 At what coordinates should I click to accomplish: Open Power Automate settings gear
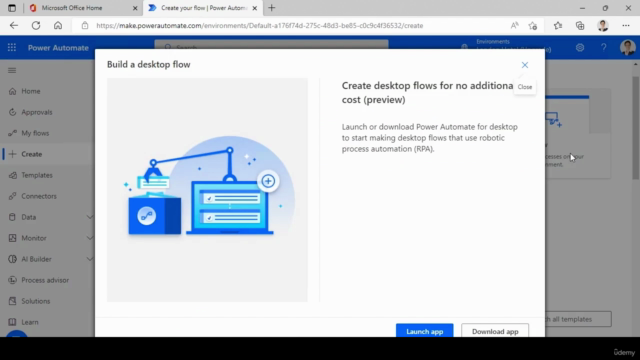coord(580,48)
